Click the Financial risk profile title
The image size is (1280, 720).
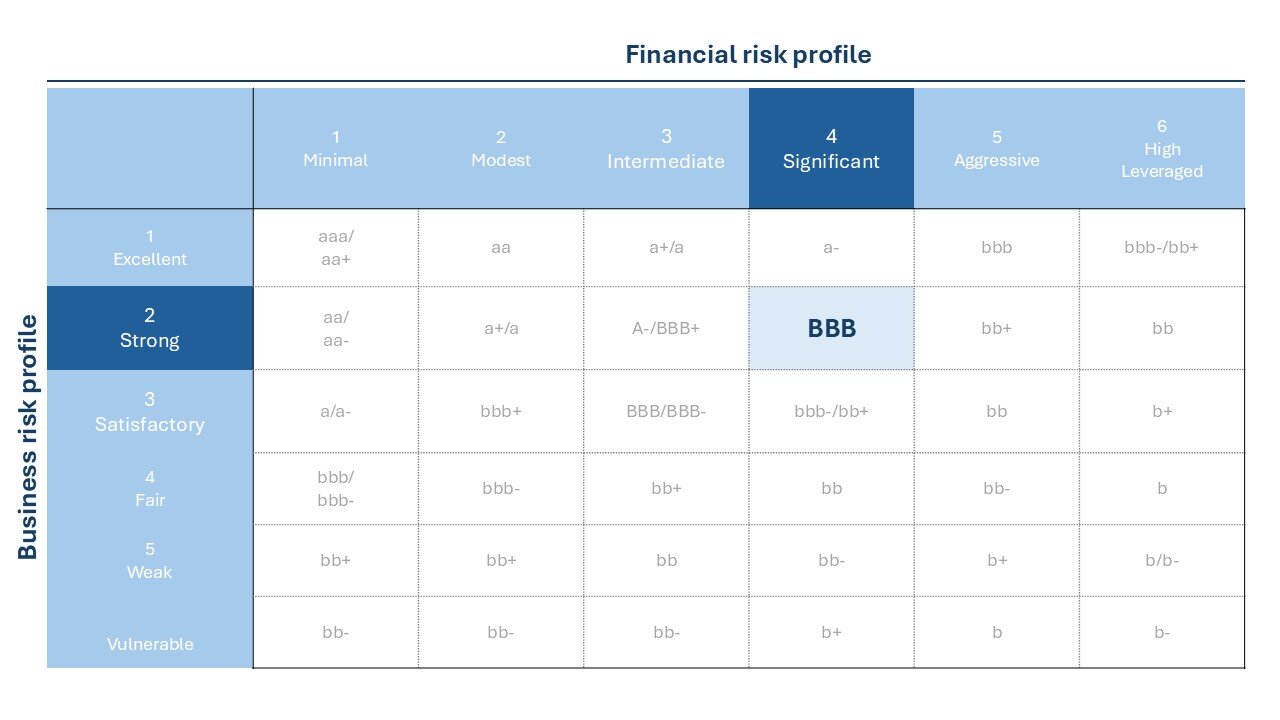(748, 55)
